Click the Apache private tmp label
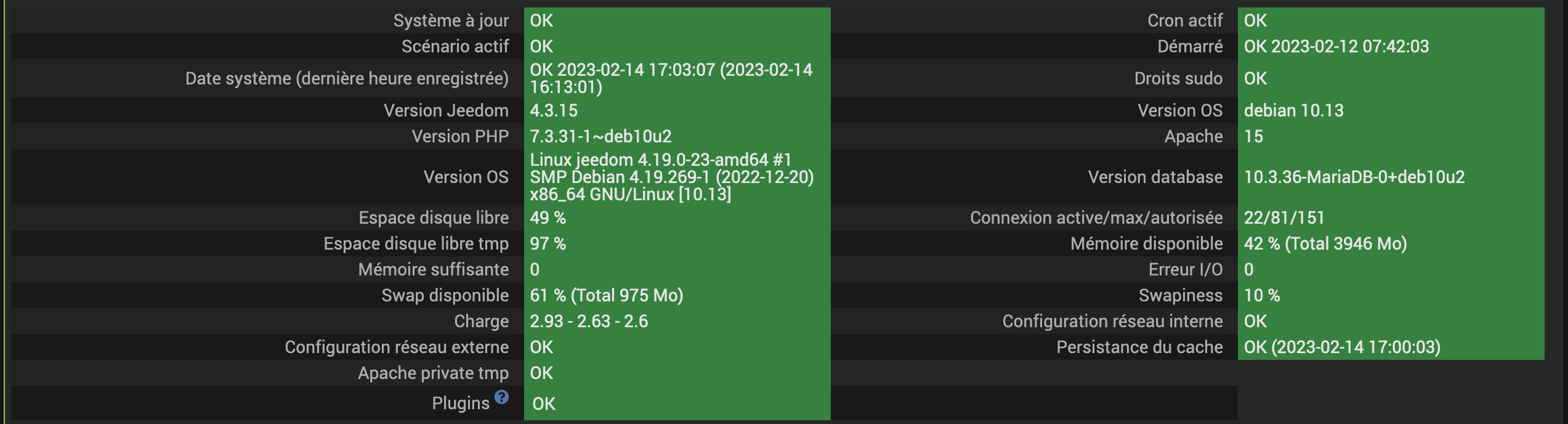Viewport: 1568px width, 424px height. (x=433, y=373)
